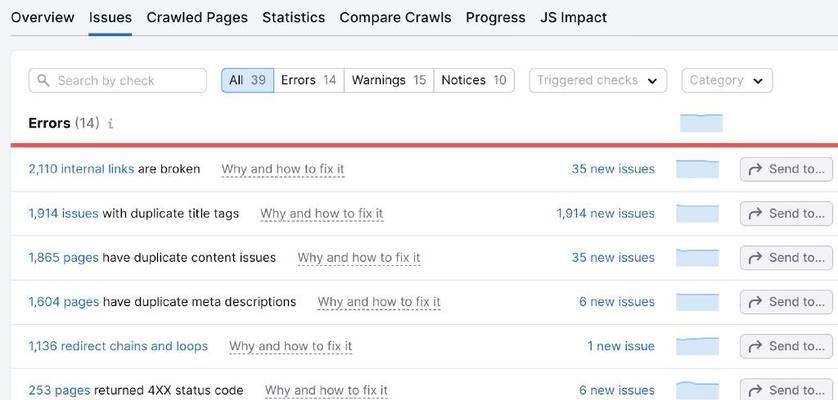
Task: Click the Send to arrow for broken internal links
Action: (755, 170)
